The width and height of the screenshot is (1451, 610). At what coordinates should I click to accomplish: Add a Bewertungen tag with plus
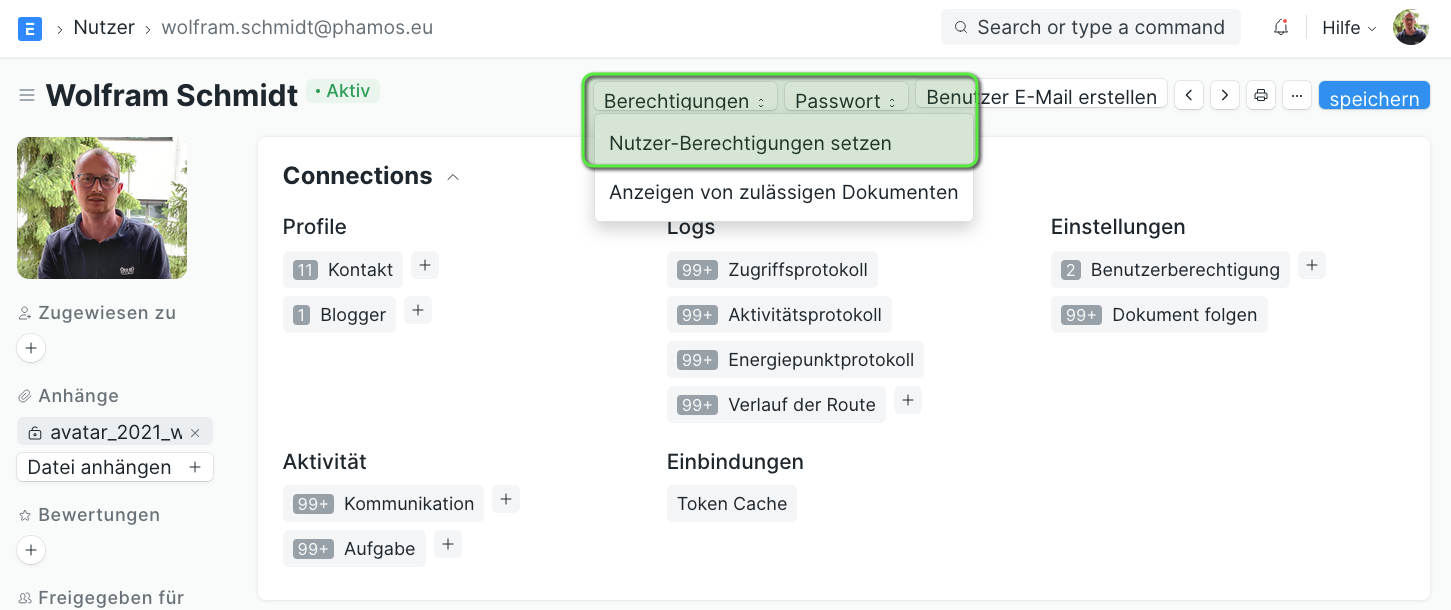coord(31,550)
